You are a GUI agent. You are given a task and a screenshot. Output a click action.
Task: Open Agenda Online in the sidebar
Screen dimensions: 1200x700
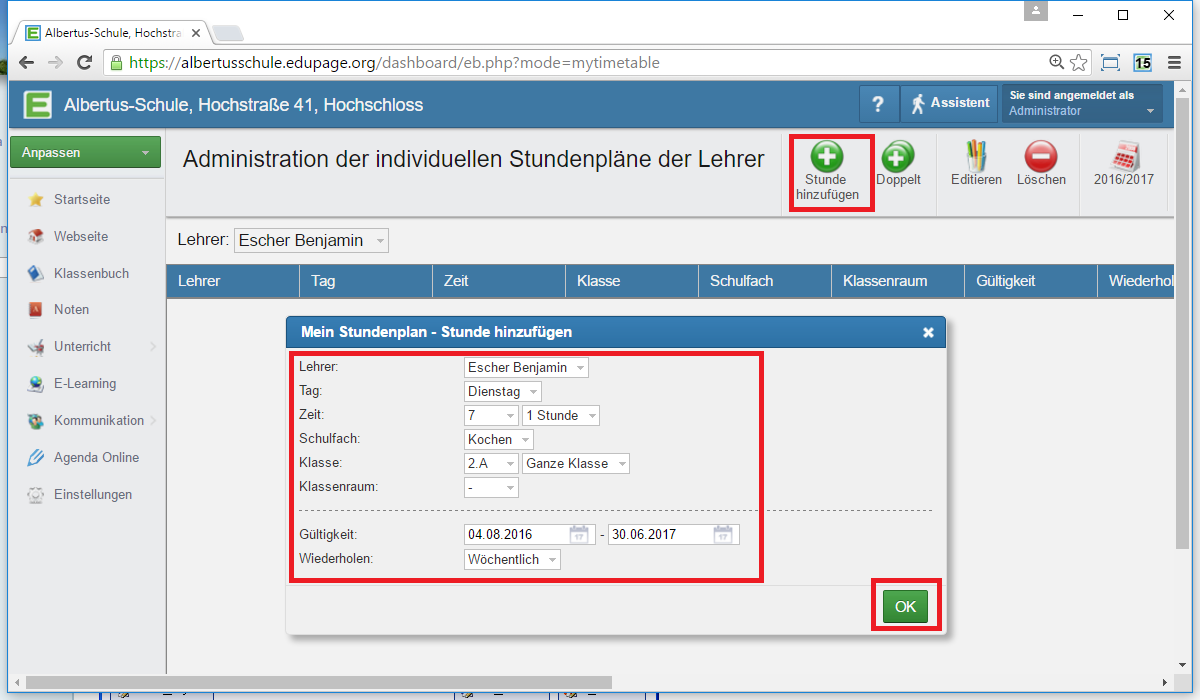click(96, 457)
